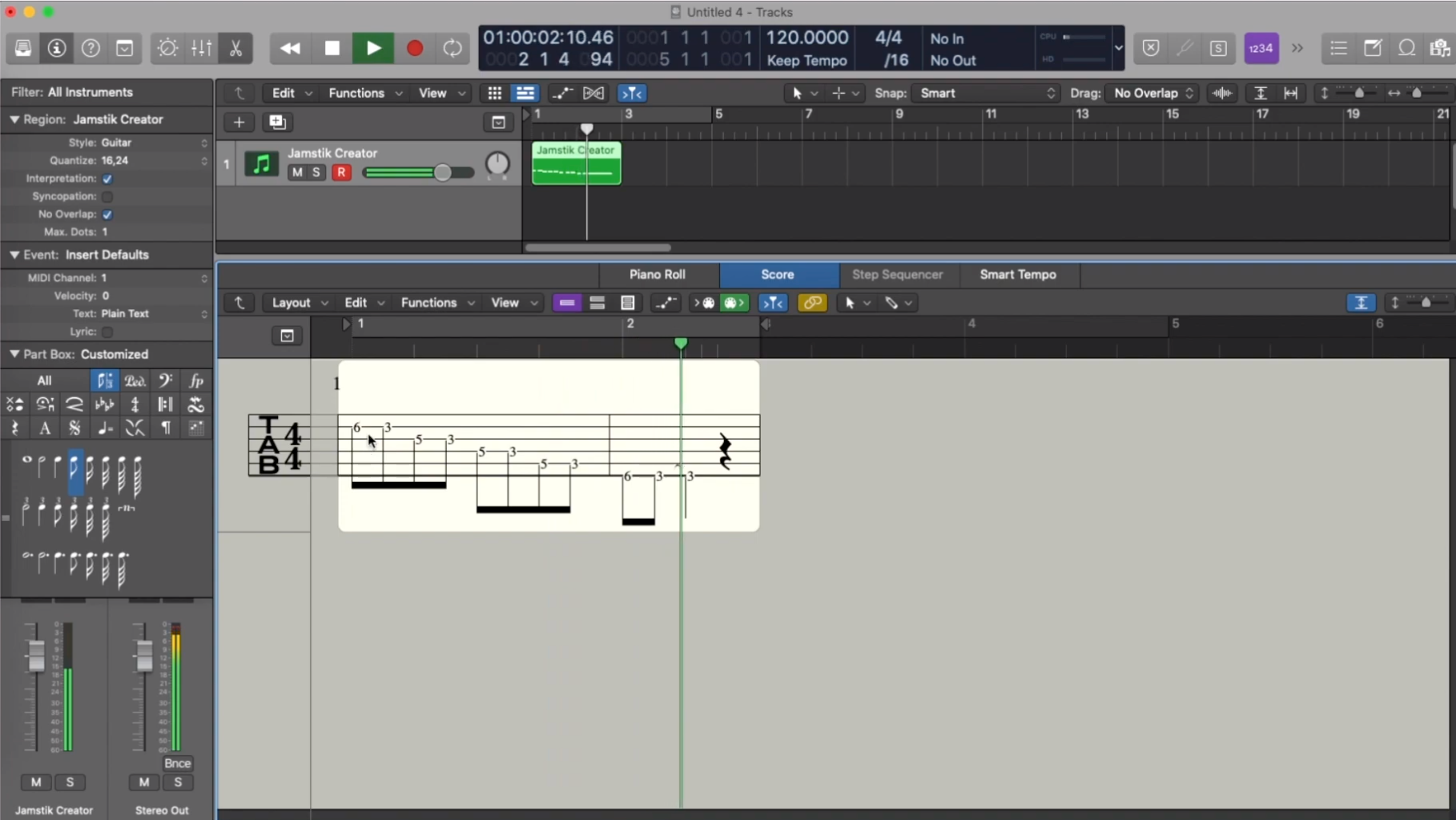Open the Smart Controls dial button
This screenshot has height=820, width=1456.
(x=167, y=48)
